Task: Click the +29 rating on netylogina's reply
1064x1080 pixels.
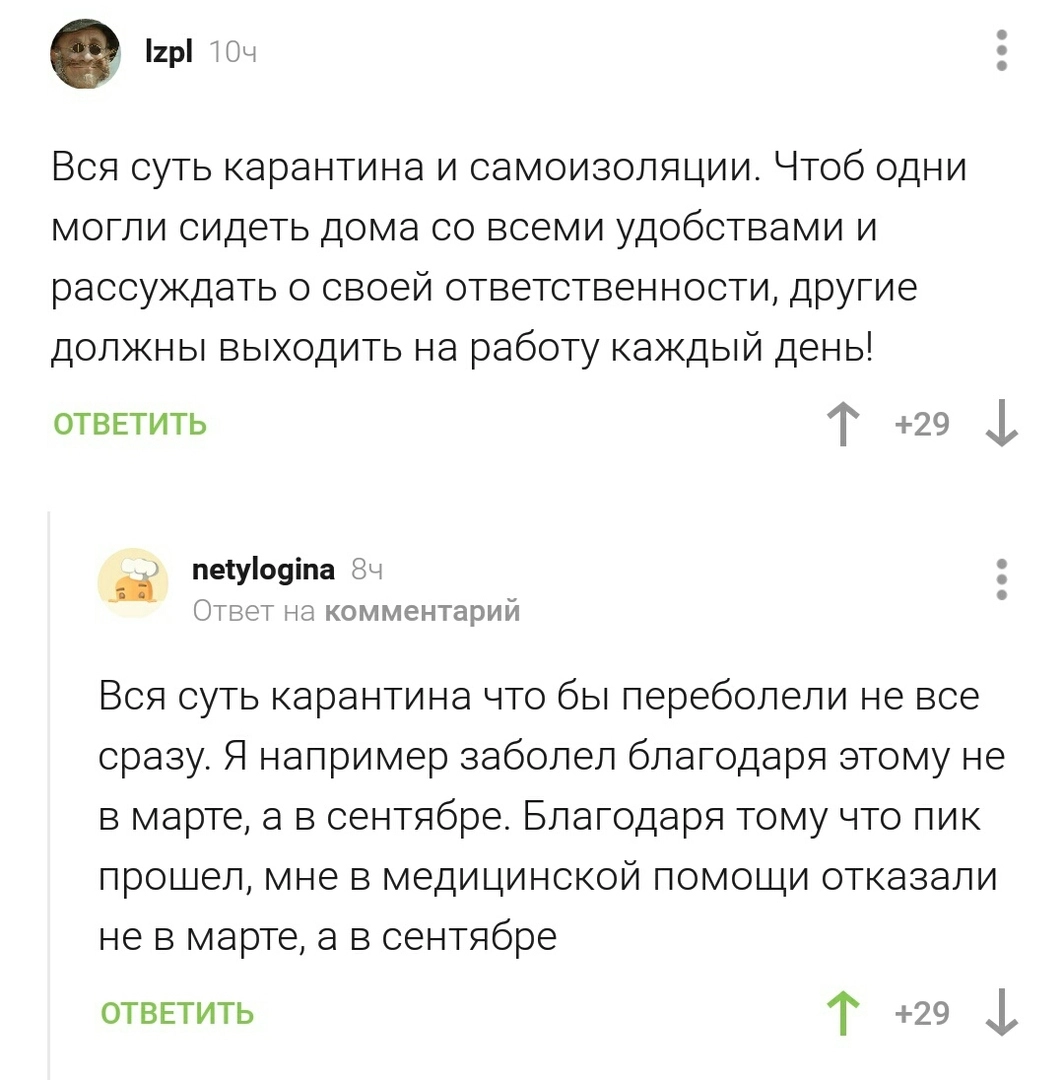Action: 923,1013
